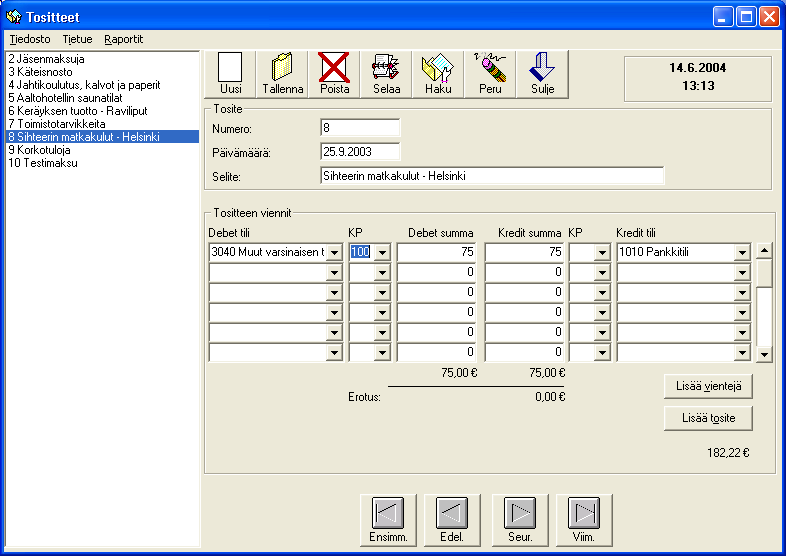
Task: Select list item 2 Jäsenmaksuja
Action: (102, 59)
